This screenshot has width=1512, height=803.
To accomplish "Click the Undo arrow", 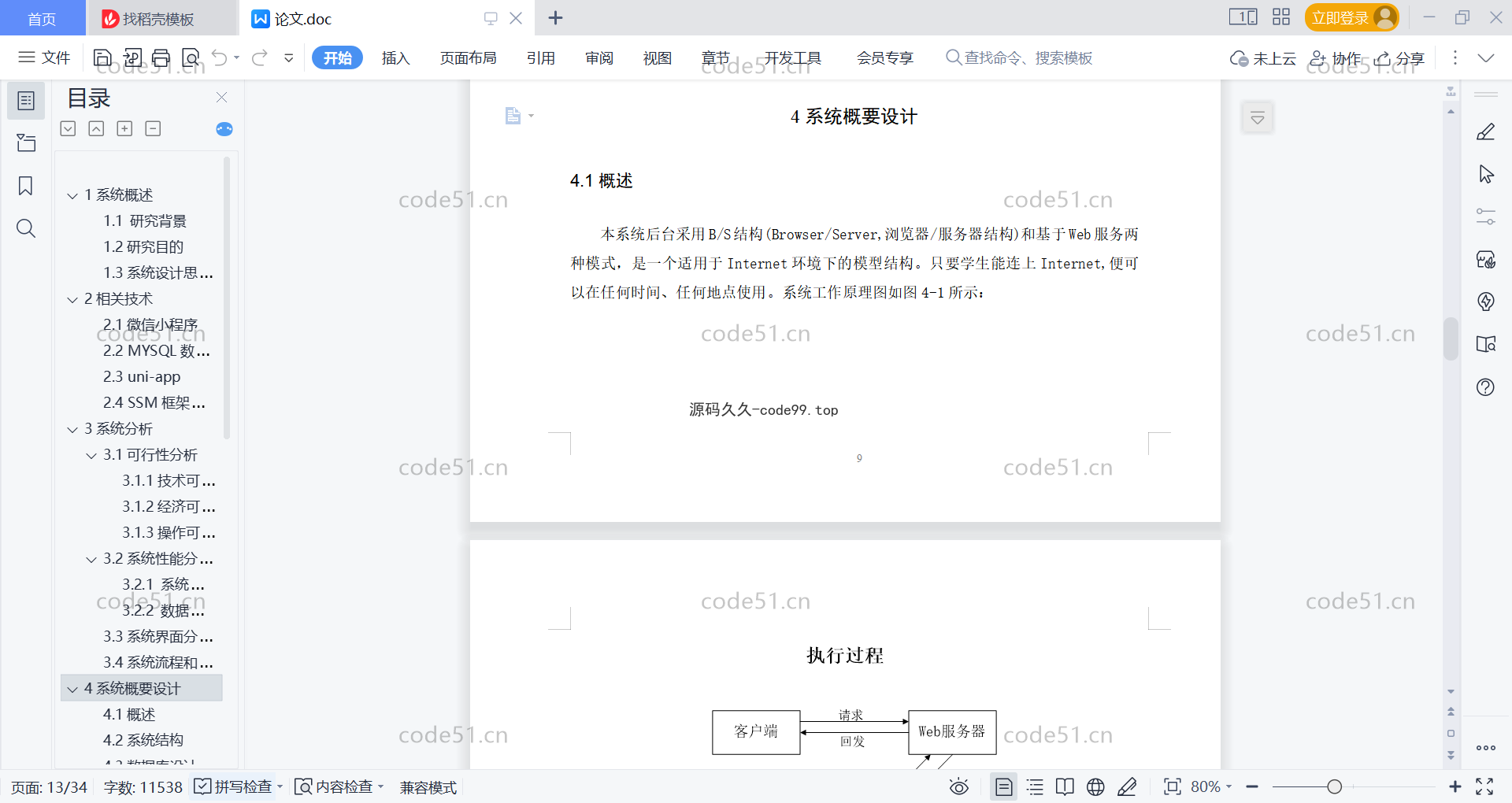I will (220, 57).
